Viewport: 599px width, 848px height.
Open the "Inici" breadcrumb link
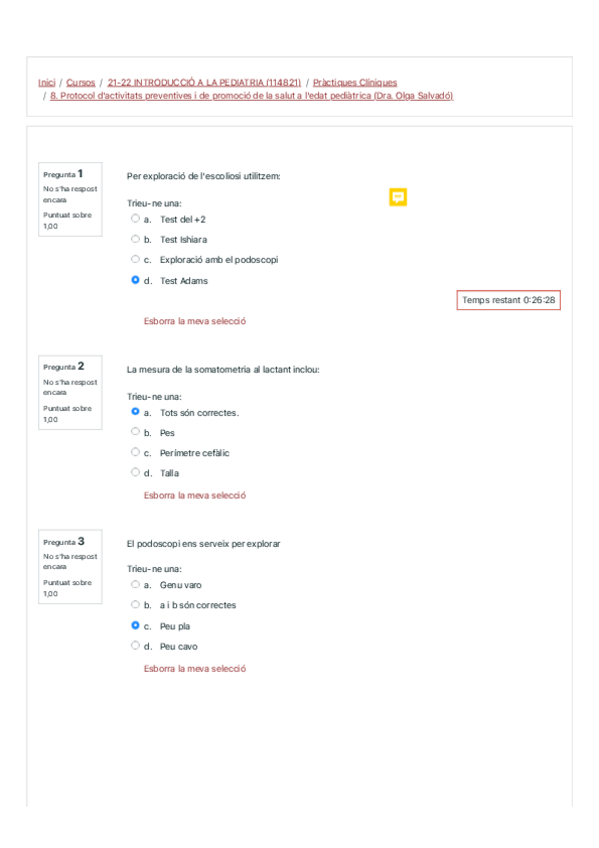(x=45, y=83)
